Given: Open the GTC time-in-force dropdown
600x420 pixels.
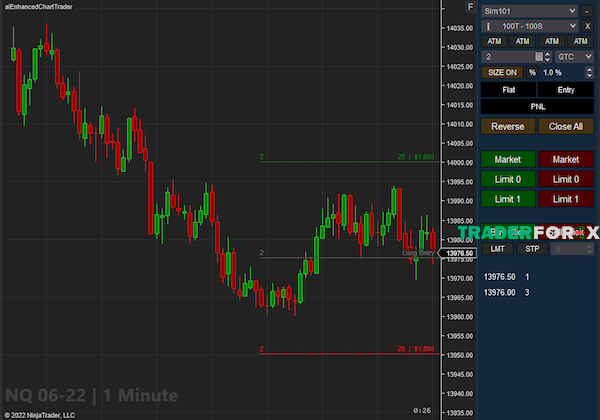Looking at the screenshot, I should click(x=574, y=57).
